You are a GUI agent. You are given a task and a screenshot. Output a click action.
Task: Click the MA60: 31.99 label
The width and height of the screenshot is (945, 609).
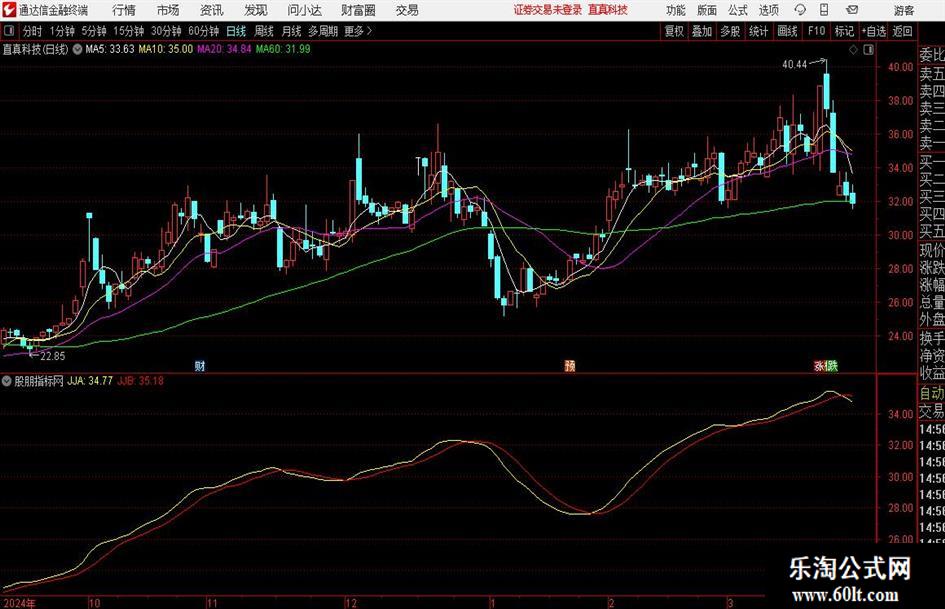283,49
